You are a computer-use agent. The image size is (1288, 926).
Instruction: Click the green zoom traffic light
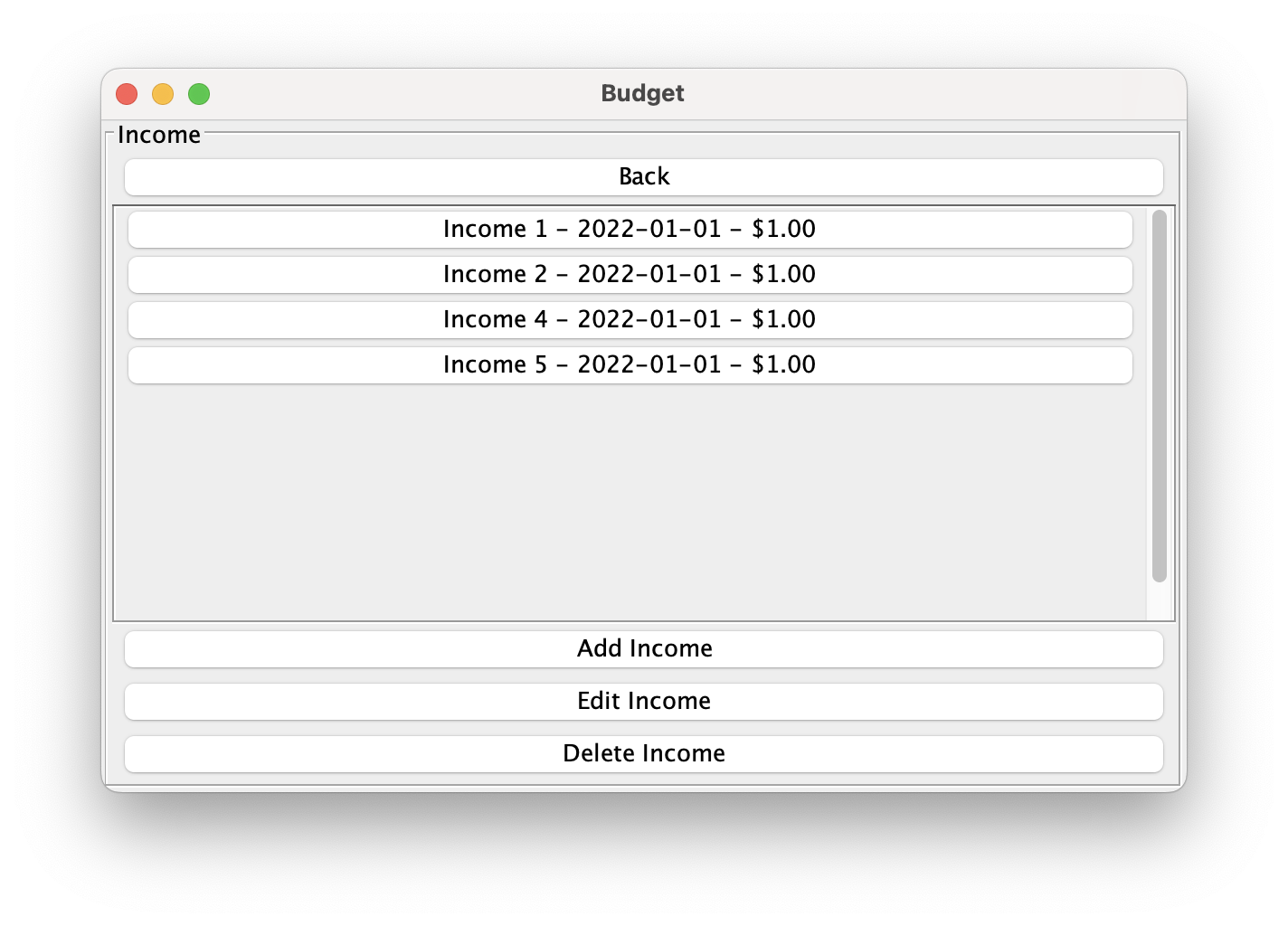tap(198, 93)
